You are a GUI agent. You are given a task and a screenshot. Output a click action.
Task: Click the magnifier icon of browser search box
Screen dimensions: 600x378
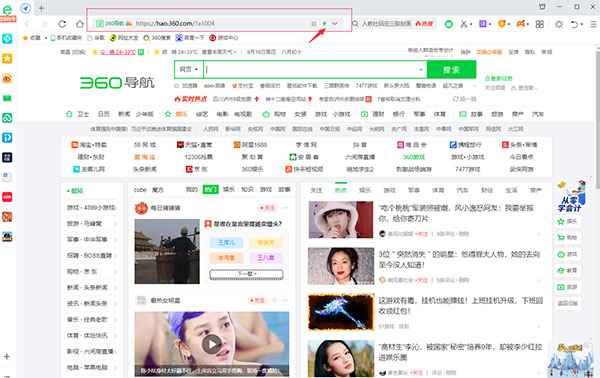click(x=355, y=24)
